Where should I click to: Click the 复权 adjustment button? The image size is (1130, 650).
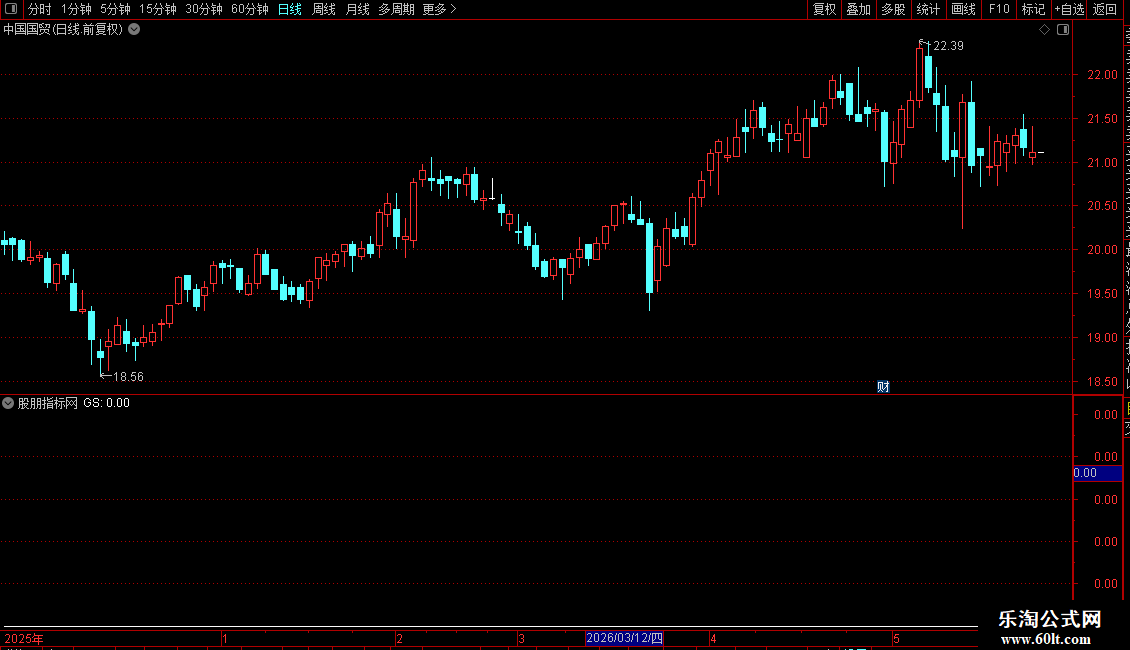pos(824,9)
